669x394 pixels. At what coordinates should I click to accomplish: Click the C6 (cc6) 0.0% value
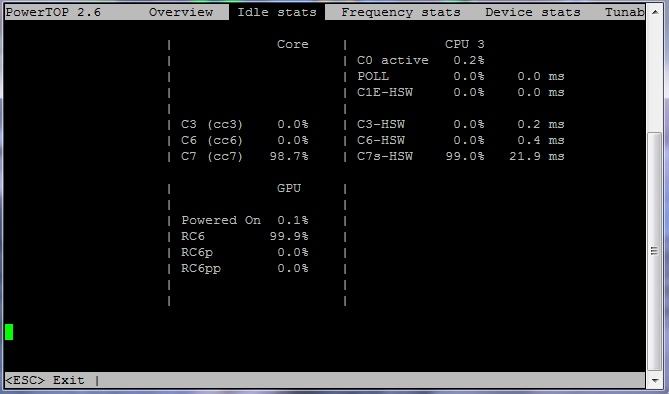tap(293, 140)
